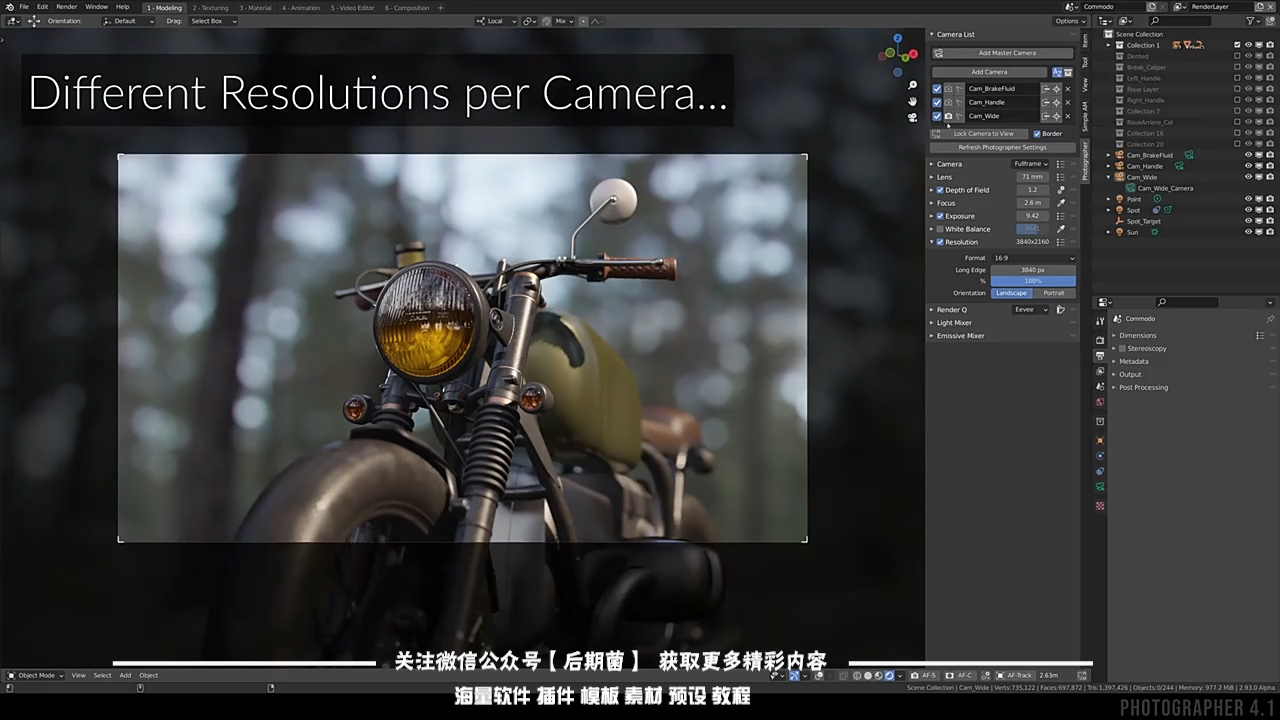
Task: Disable the Depth of Field checkbox
Action: coord(940,190)
